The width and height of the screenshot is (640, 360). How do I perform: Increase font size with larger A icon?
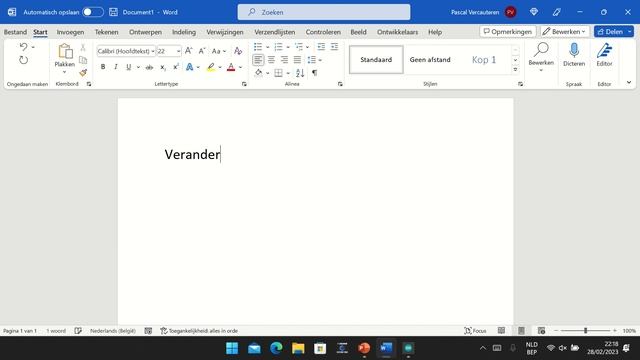[x=188, y=51]
